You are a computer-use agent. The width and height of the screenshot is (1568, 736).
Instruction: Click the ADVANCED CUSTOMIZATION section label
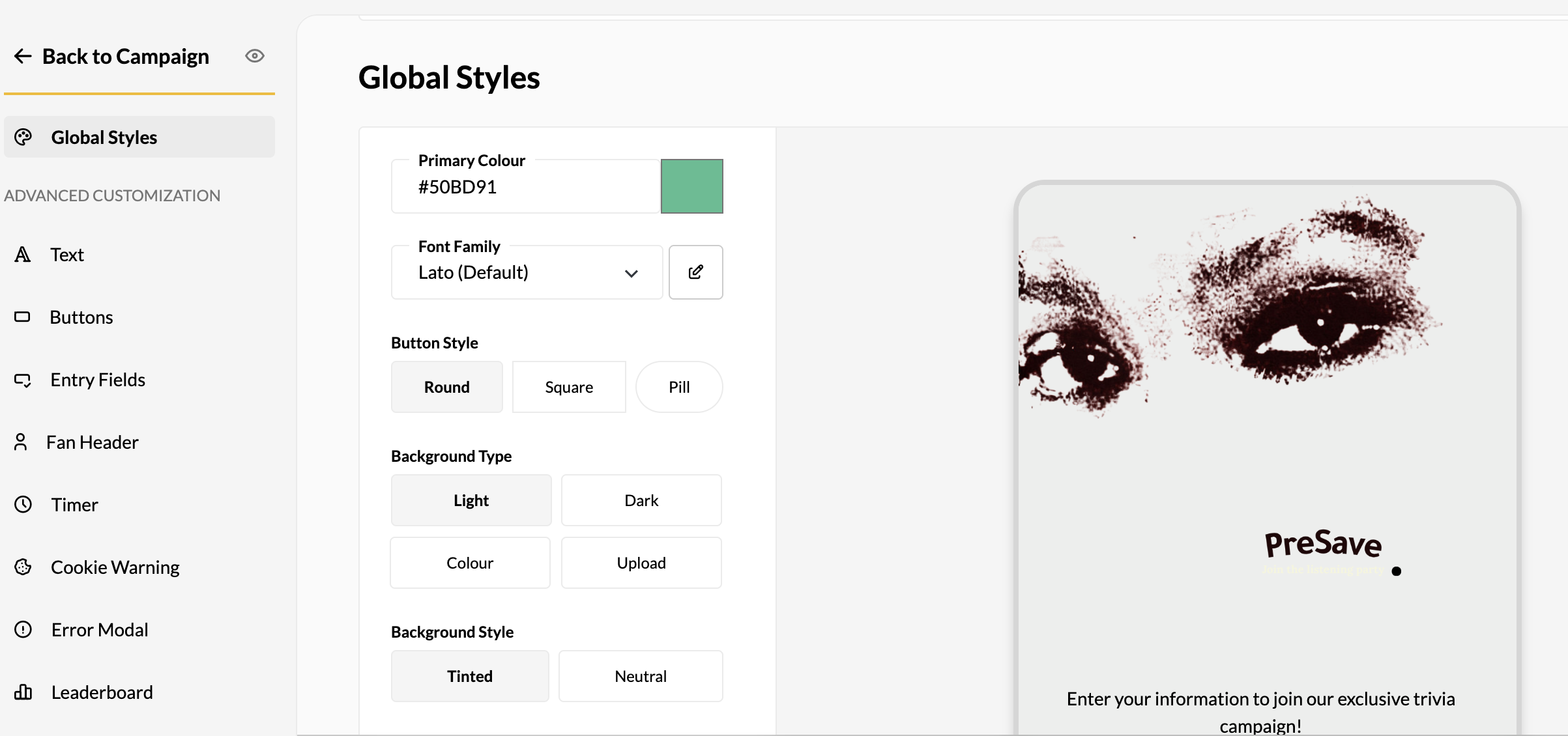tap(112, 195)
